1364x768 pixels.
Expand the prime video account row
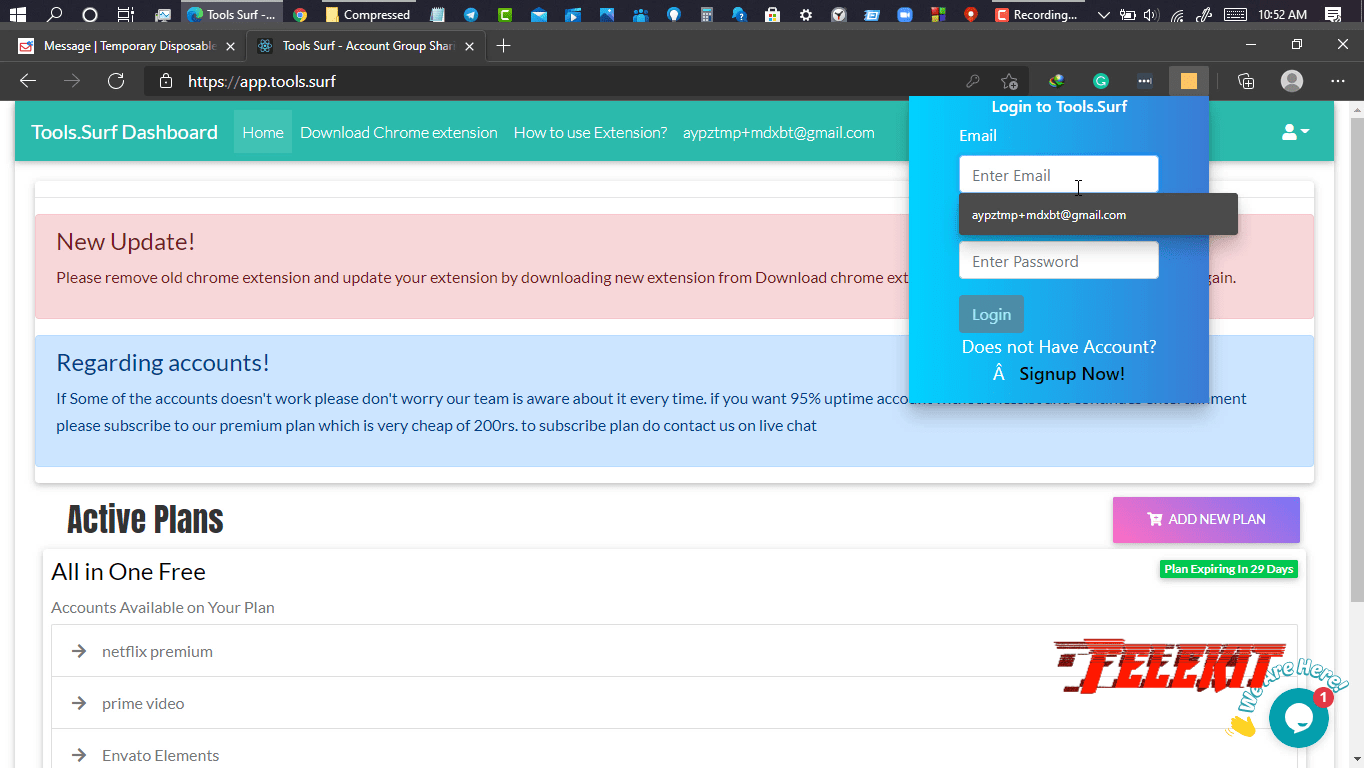coord(674,703)
